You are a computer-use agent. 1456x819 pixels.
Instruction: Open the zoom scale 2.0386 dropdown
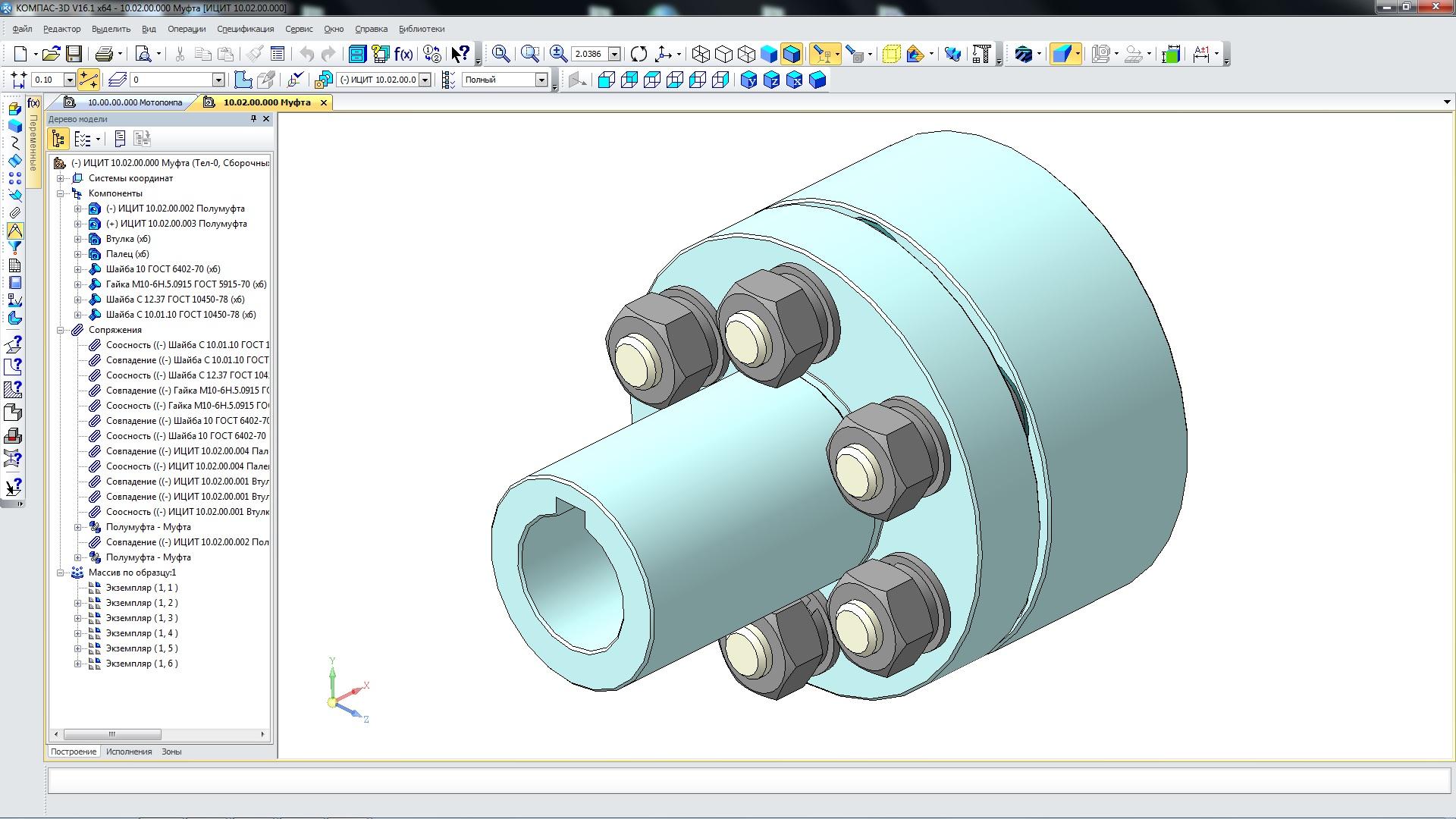(615, 54)
